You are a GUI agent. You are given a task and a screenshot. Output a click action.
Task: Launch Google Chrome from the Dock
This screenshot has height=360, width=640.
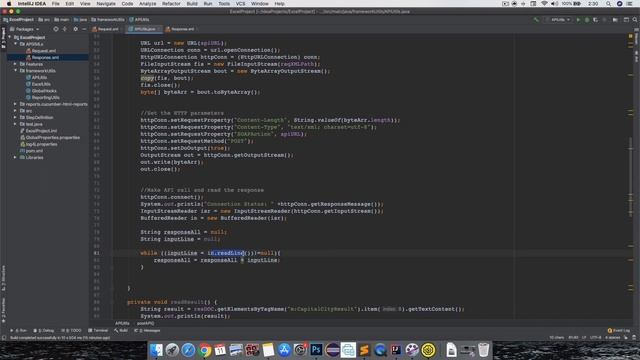(204, 350)
